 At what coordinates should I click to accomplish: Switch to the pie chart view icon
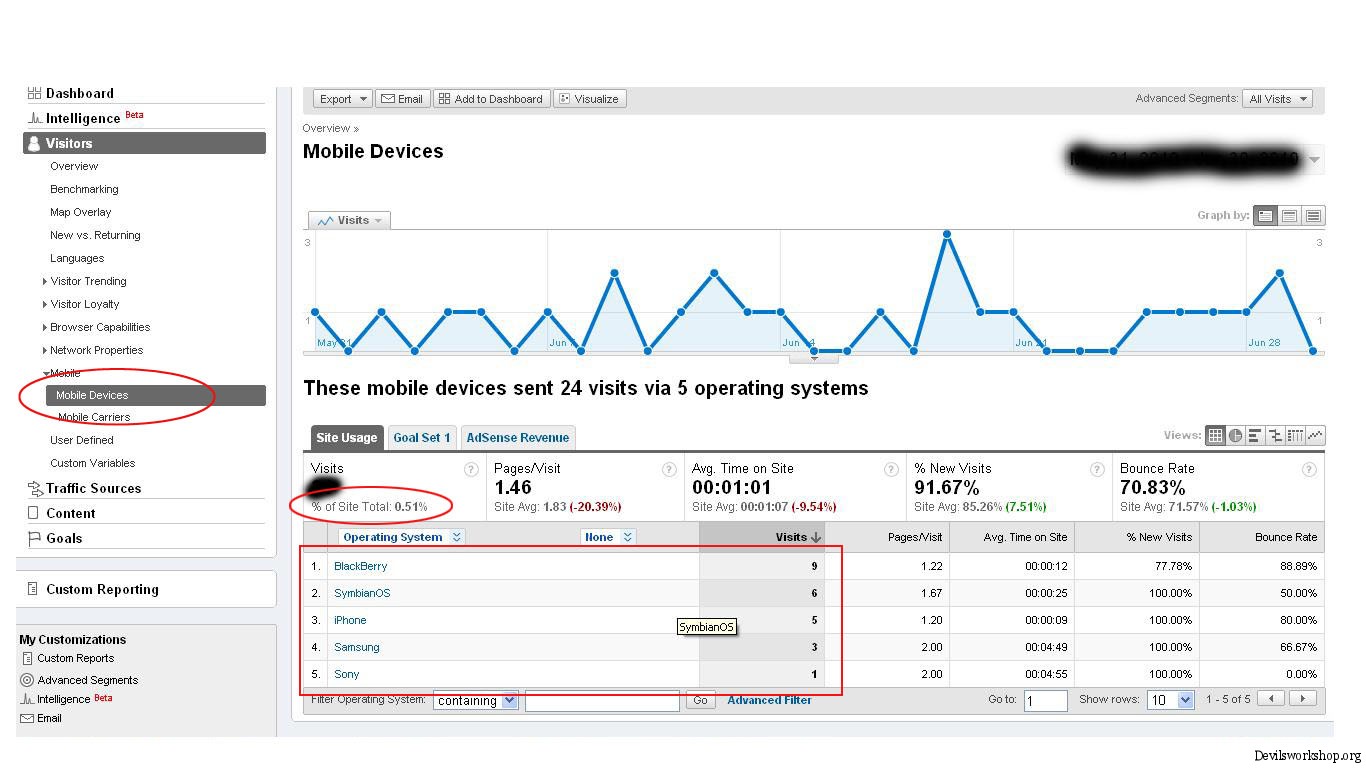pos(1235,435)
